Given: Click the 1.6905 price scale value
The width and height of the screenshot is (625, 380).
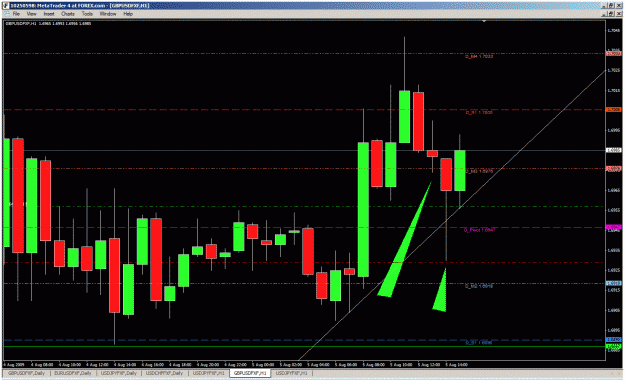Looking at the screenshot, I should (x=614, y=310).
